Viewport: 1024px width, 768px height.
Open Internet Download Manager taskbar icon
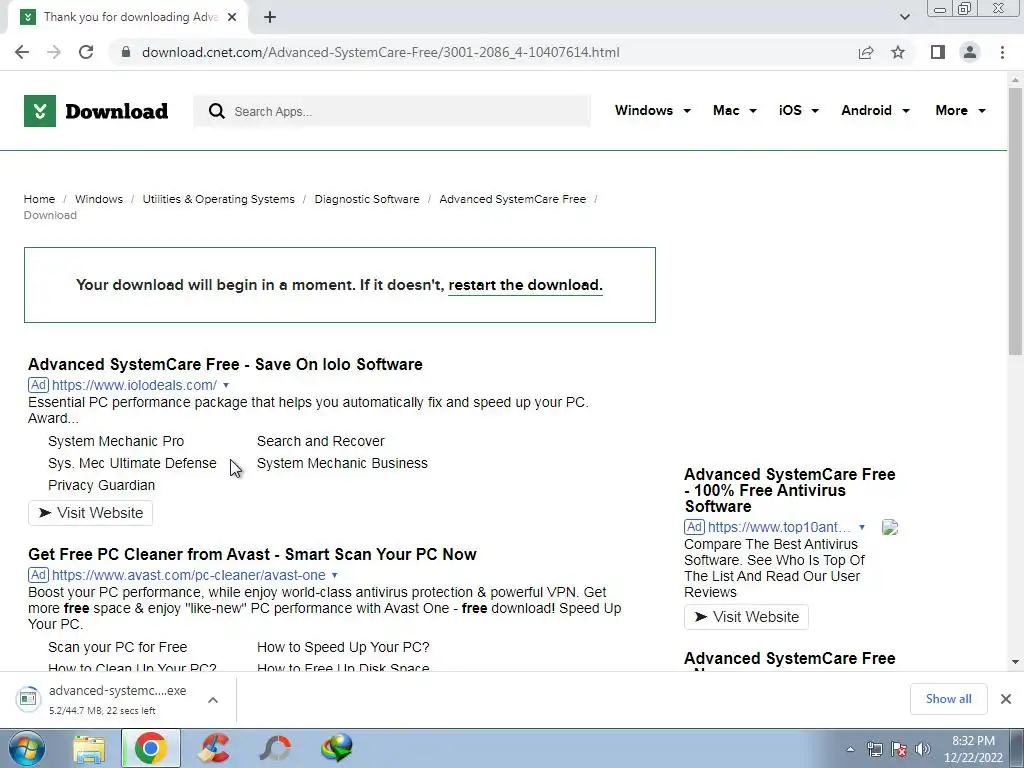click(337, 748)
